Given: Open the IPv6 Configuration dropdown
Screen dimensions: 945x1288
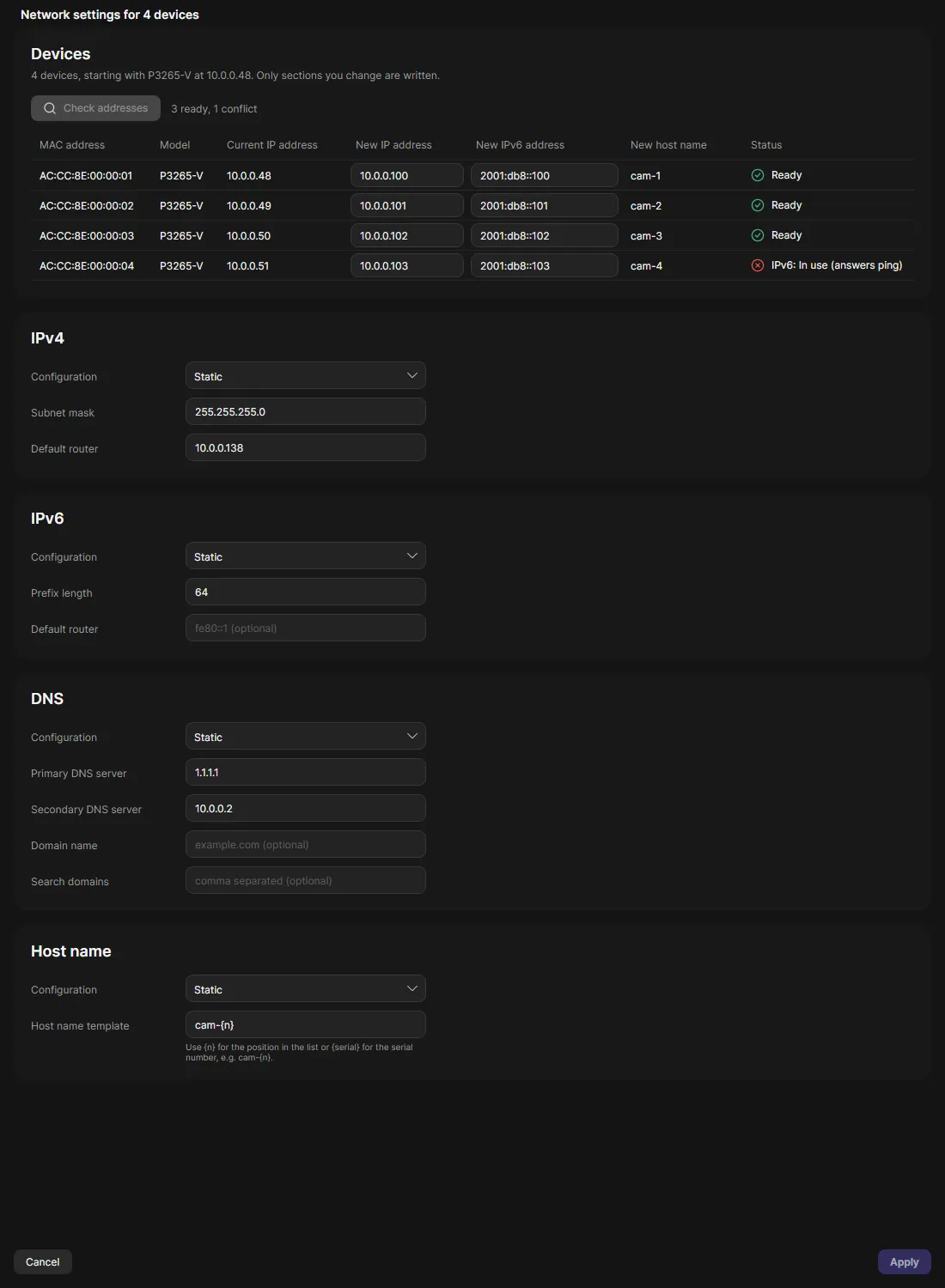Looking at the screenshot, I should pyautogui.click(x=306, y=556).
